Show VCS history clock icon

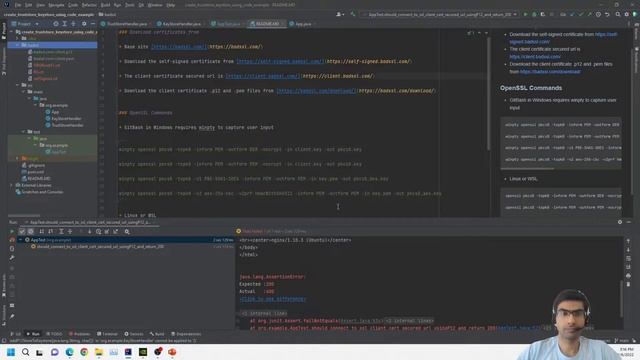[598, 14]
